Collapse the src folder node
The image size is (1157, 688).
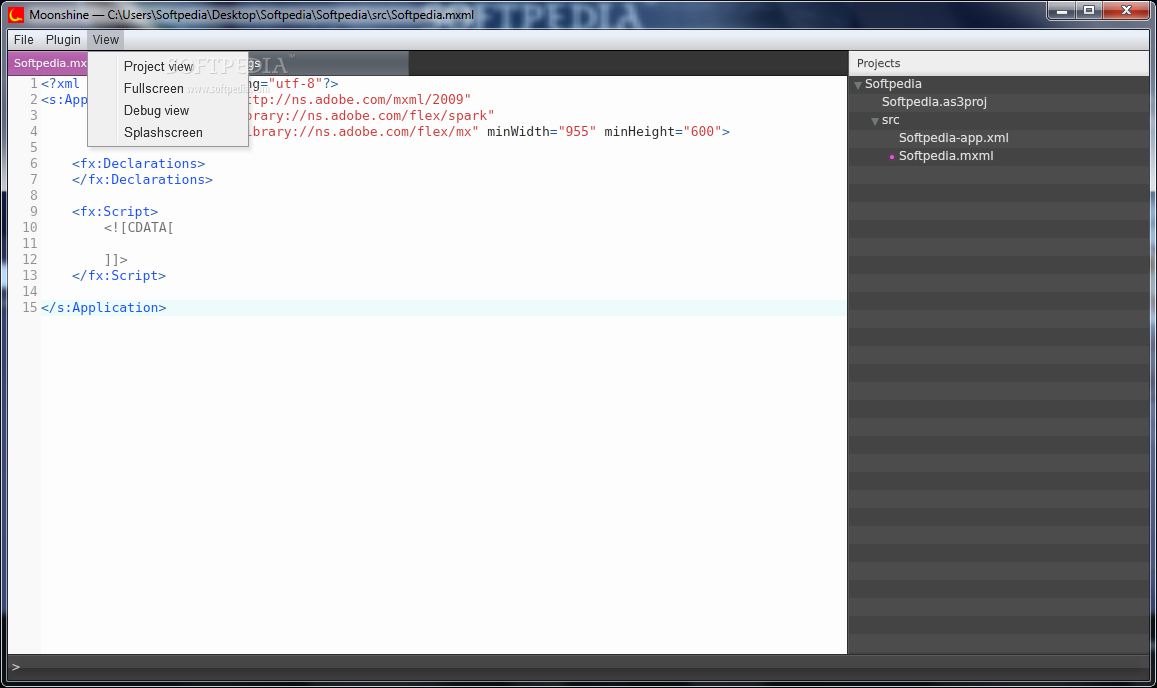pyautogui.click(x=875, y=121)
